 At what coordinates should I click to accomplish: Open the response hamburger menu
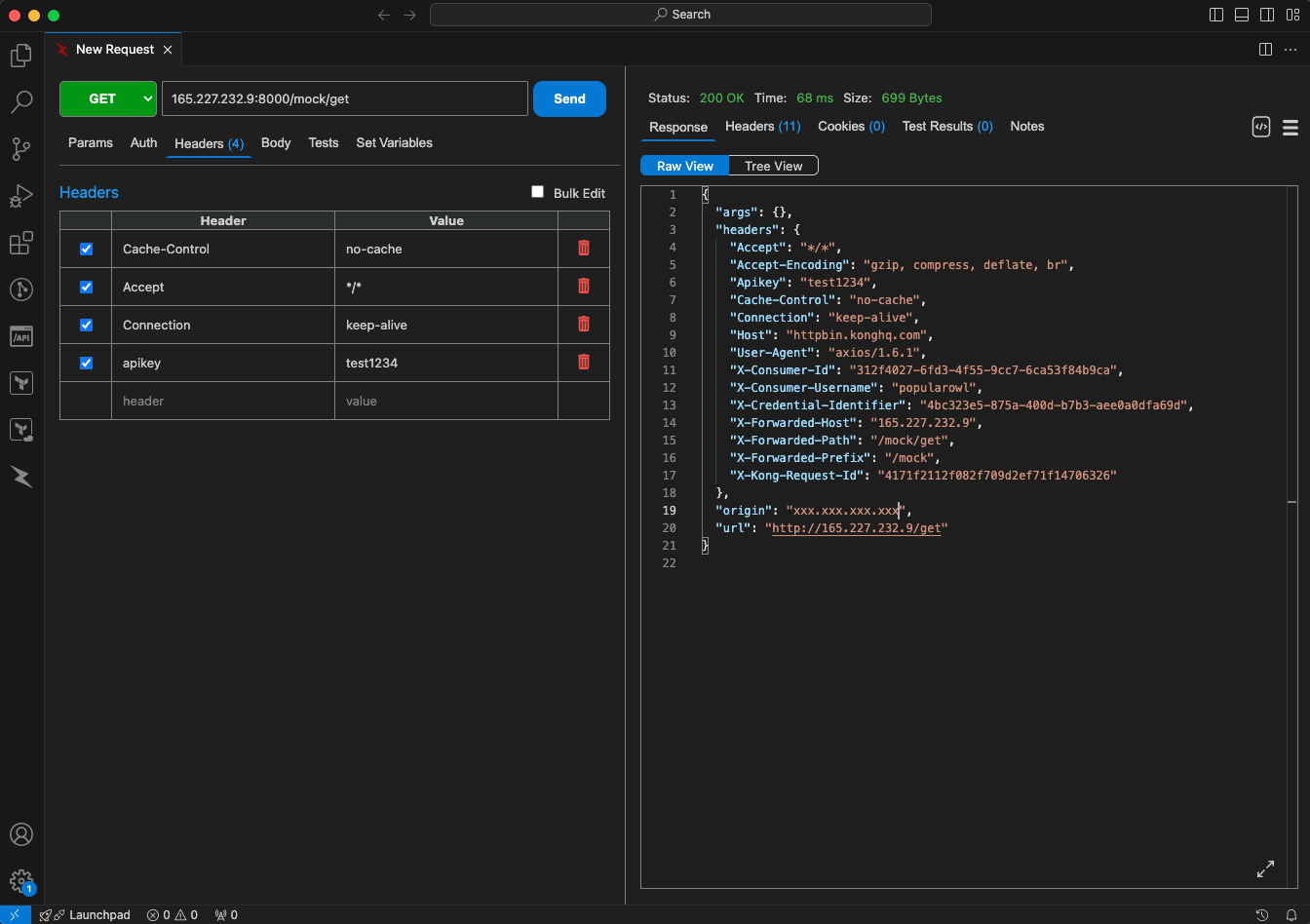(1291, 128)
